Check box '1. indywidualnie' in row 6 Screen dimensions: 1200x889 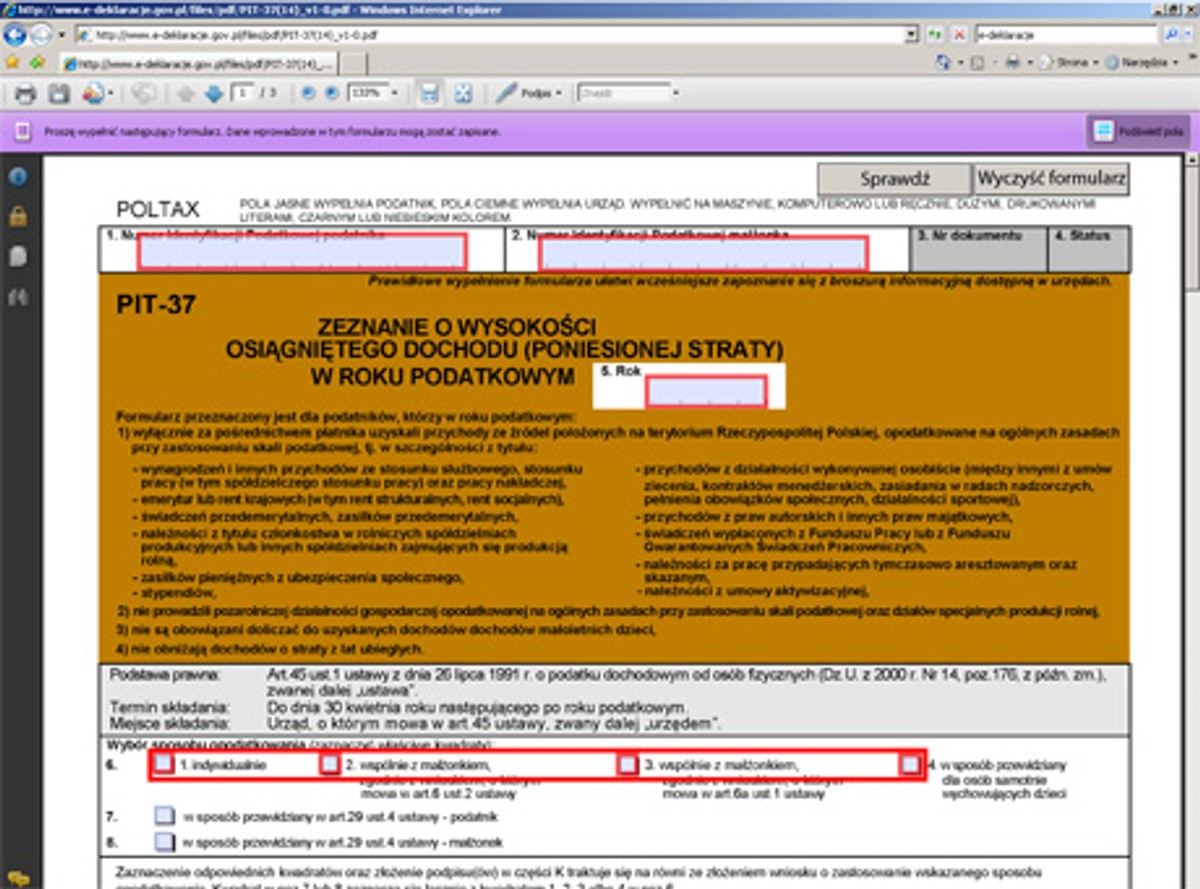164,764
